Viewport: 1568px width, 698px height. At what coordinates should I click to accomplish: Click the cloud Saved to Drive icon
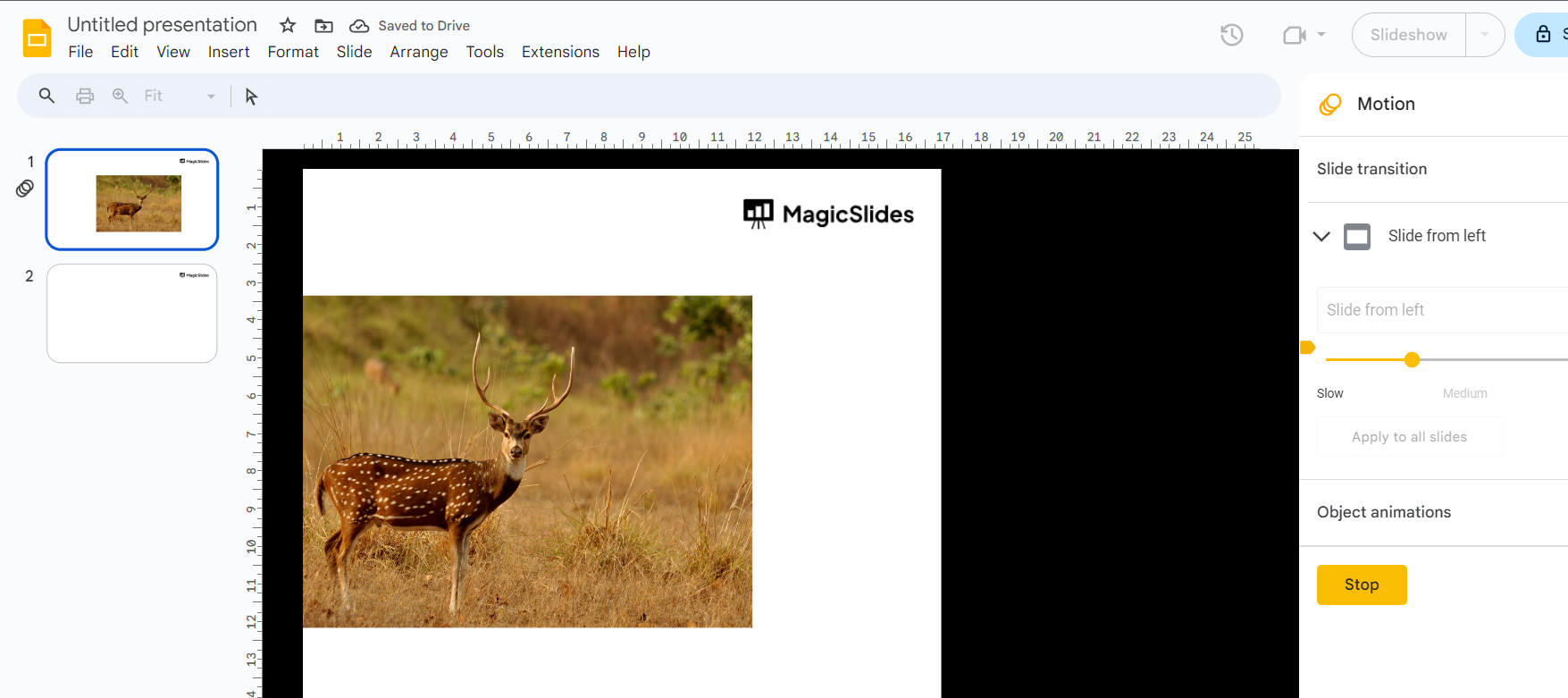pos(359,26)
